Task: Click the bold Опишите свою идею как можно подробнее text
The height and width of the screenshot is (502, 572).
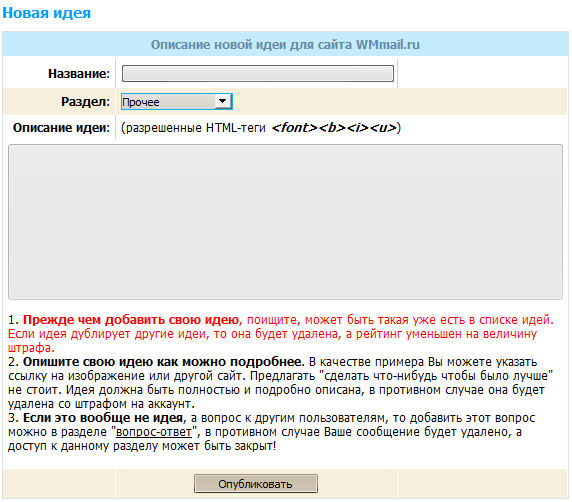Action: pos(163,362)
